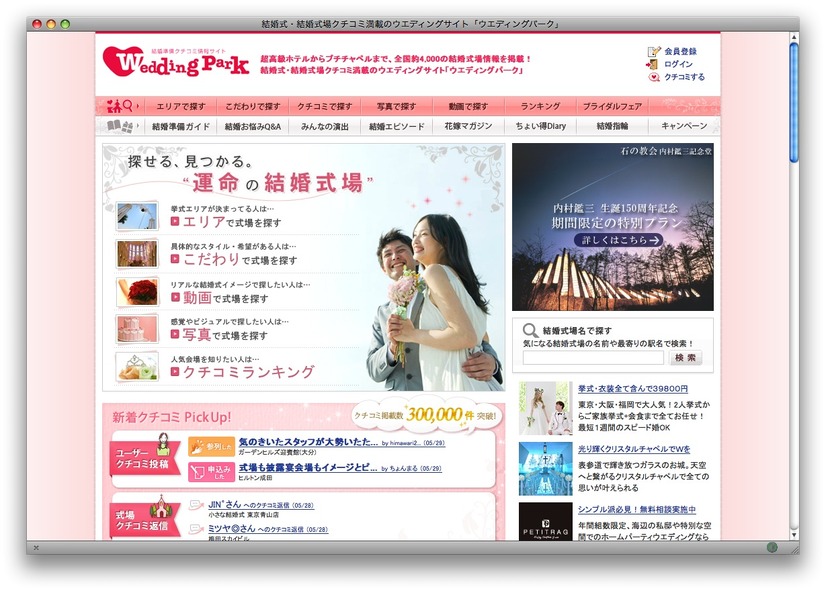Click the couple search icon in pink navigation bar

tap(120, 106)
